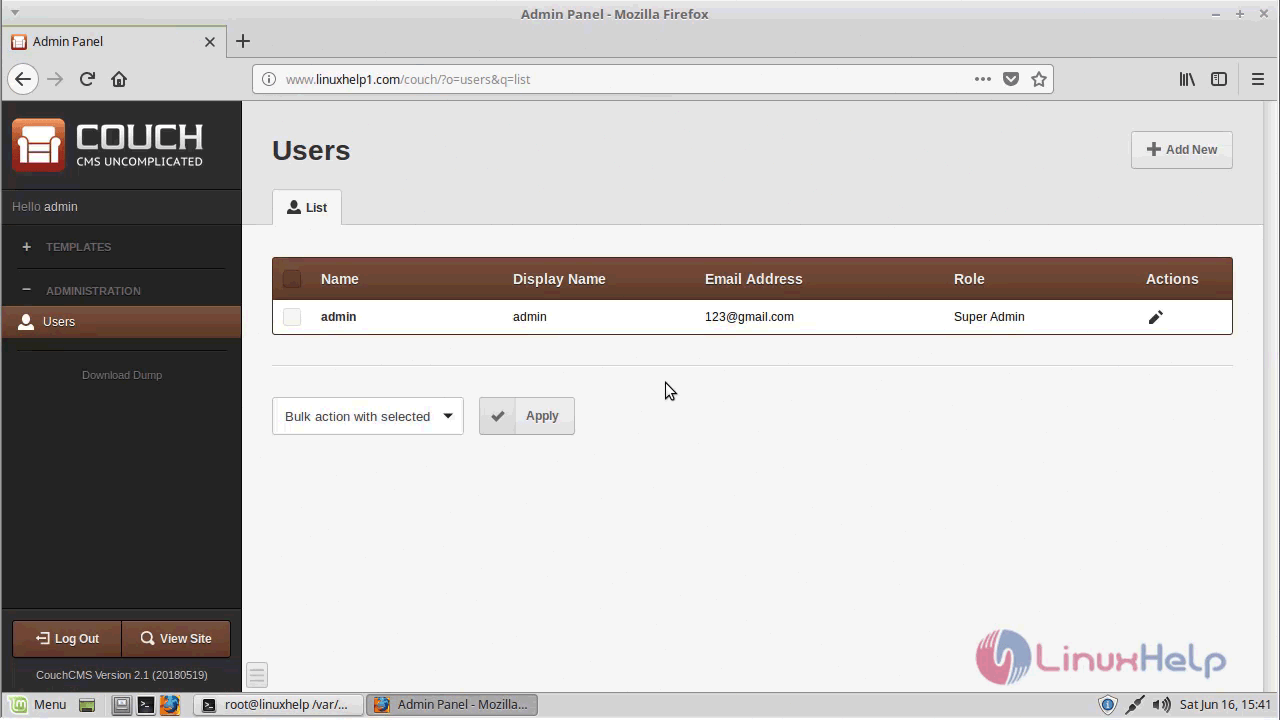
Task: Open the Mint Menu button
Action: (x=39, y=705)
